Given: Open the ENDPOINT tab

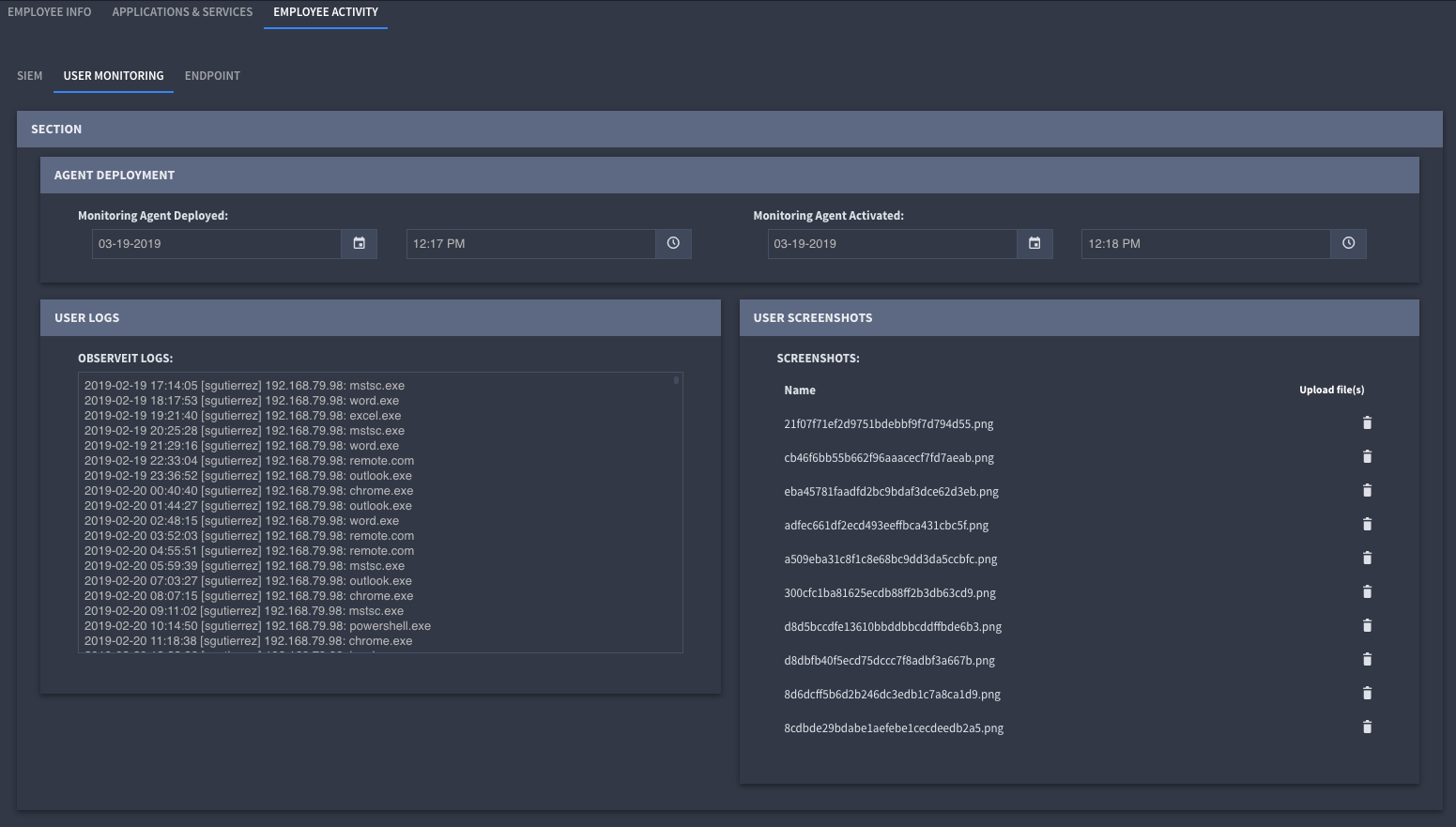Looking at the screenshot, I should coord(211,75).
